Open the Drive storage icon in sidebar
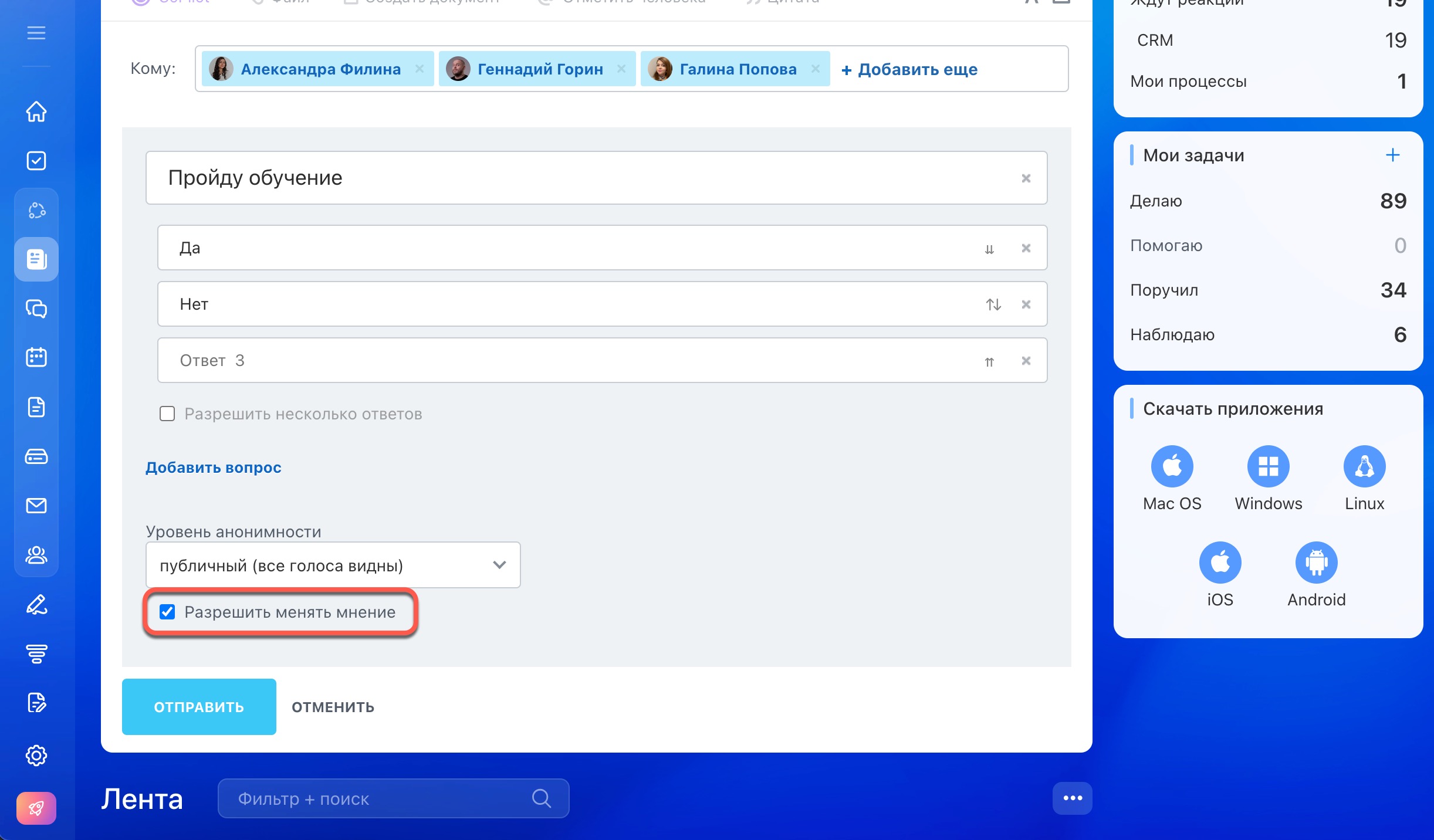This screenshot has height=840, width=1434. pos(36,456)
